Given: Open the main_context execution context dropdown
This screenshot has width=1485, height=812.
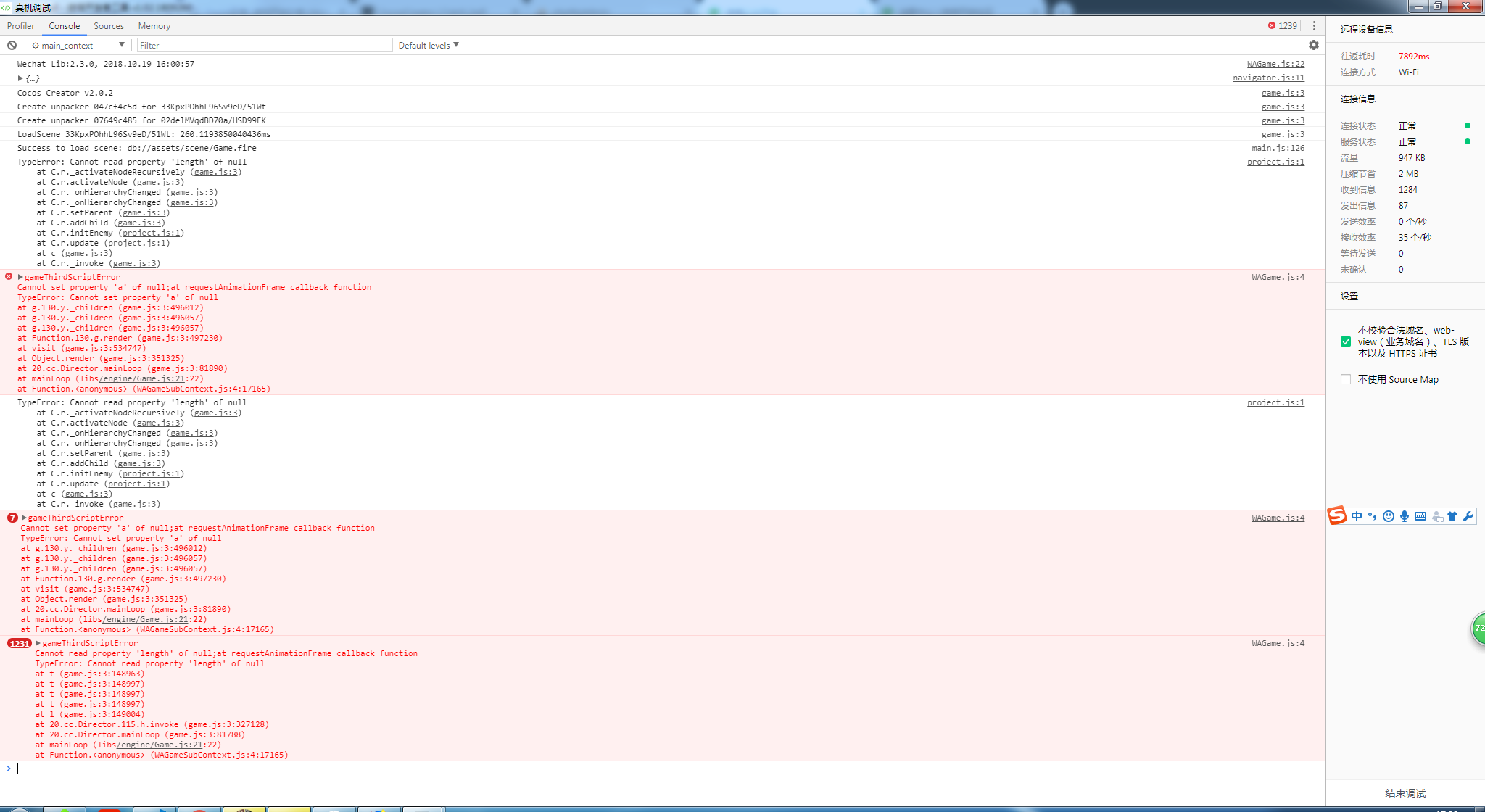Looking at the screenshot, I should pos(78,45).
